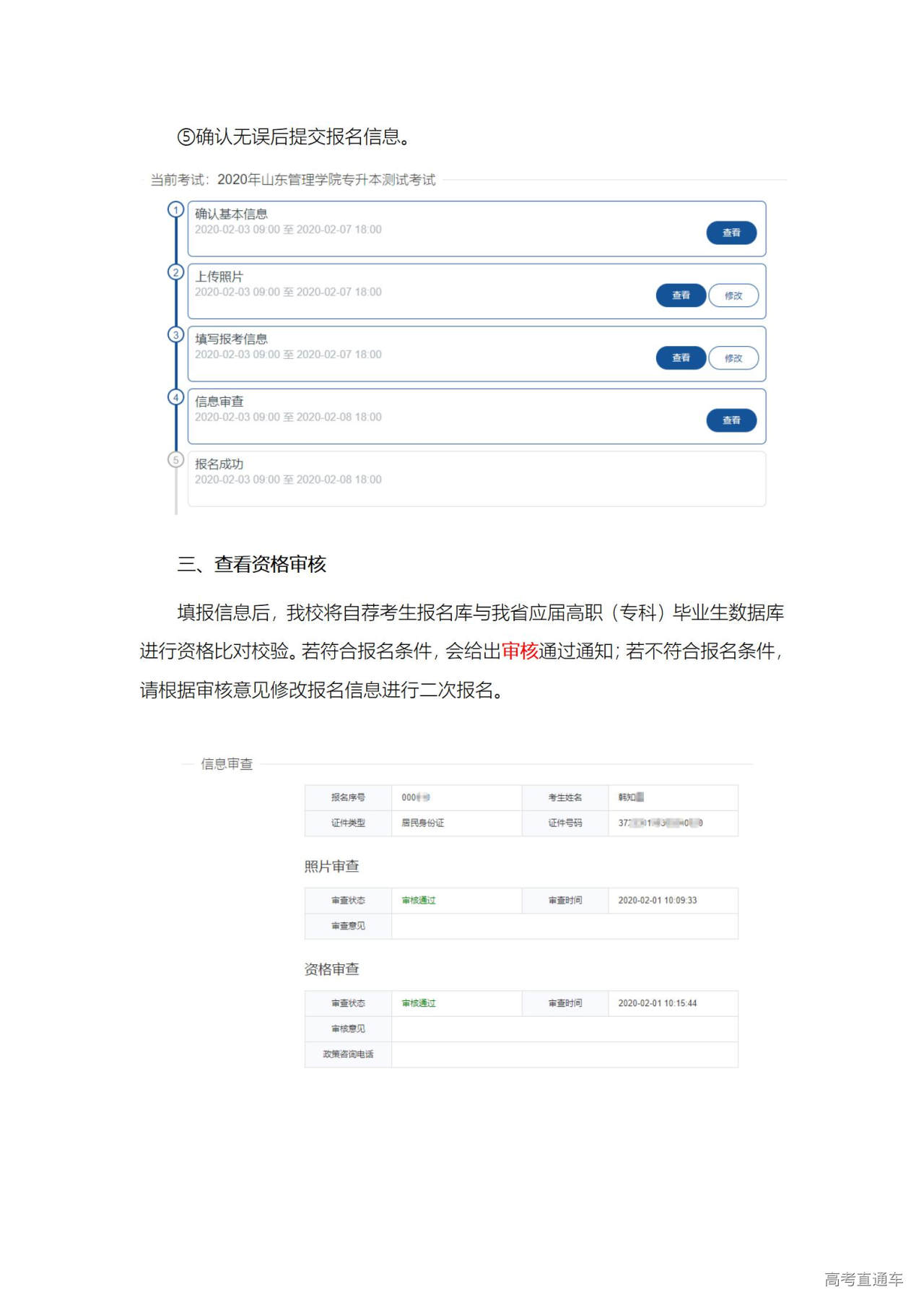Click the empty 政策咨询电话 value field

[x=564, y=1054]
